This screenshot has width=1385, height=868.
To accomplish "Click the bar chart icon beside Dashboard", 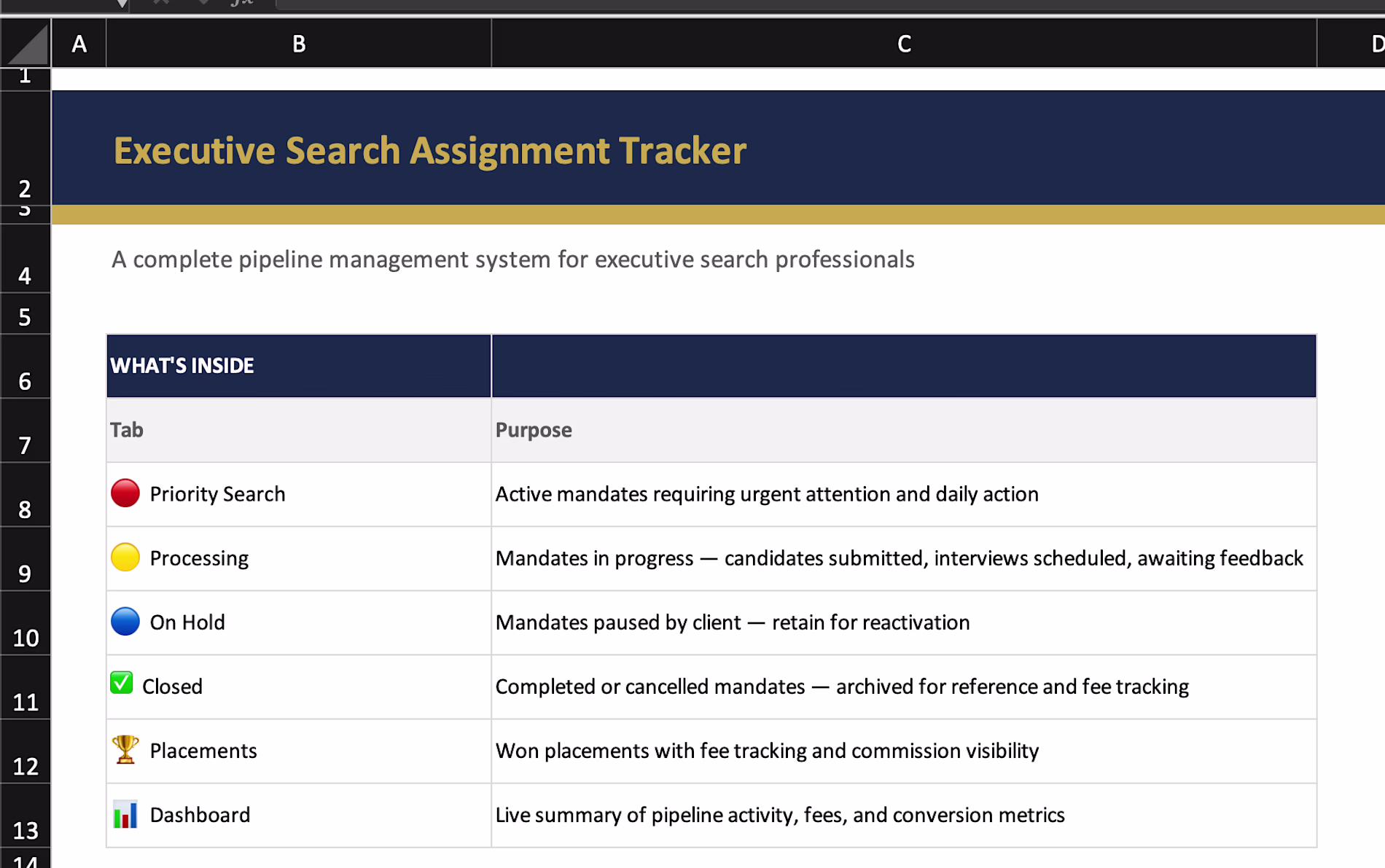I will (x=125, y=814).
